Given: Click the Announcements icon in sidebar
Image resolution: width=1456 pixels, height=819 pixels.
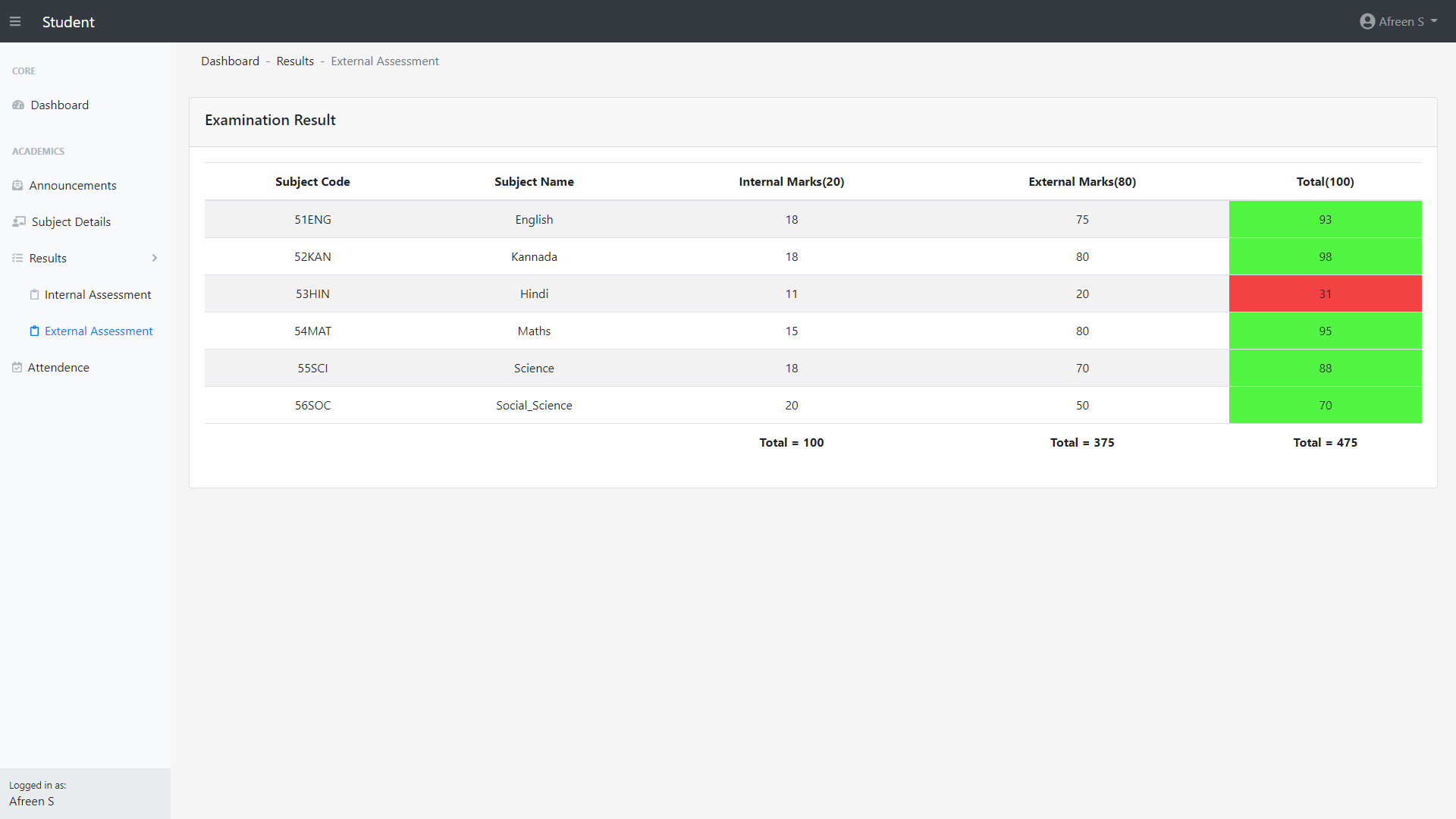Looking at the screenshot, I should pyautogui.click(x=17, y=186).
